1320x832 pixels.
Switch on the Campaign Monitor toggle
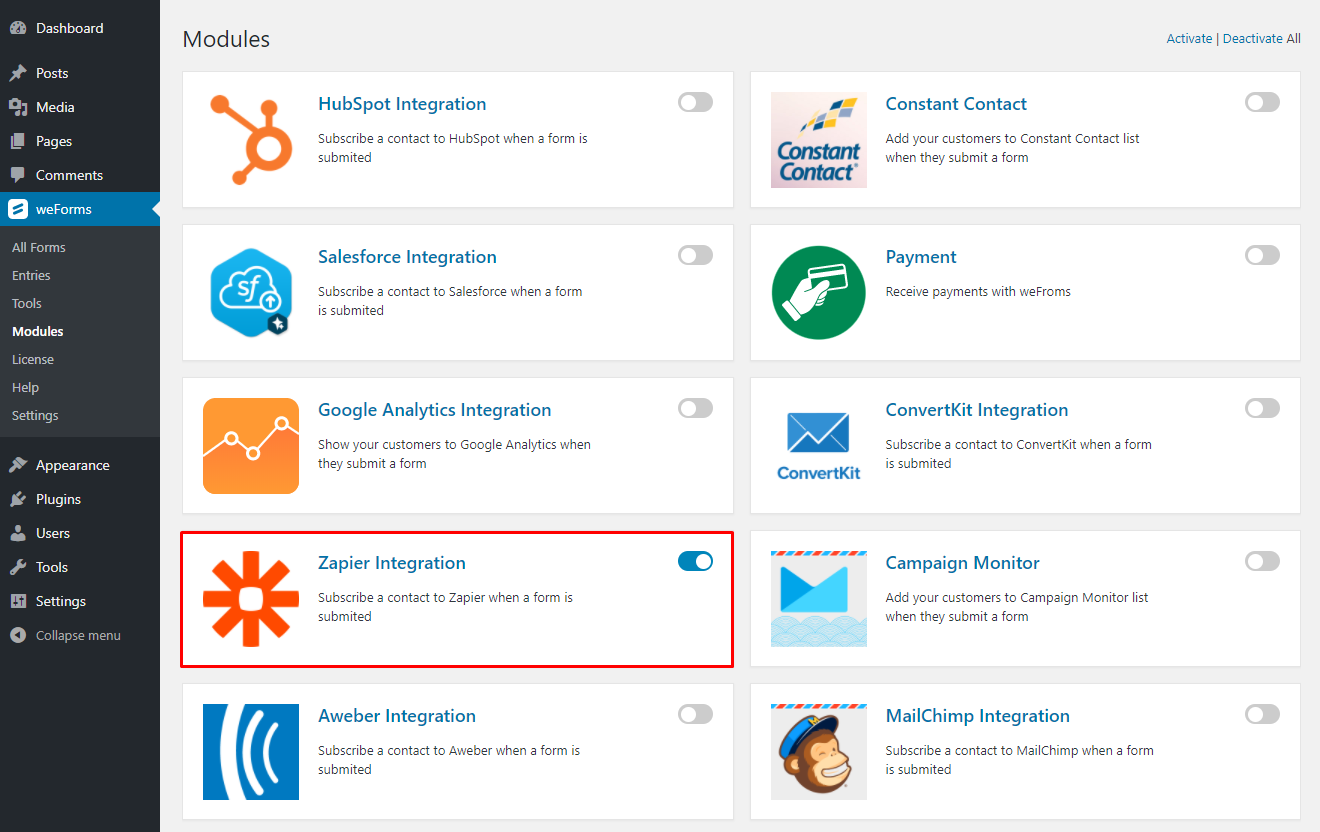point(1262,561)
